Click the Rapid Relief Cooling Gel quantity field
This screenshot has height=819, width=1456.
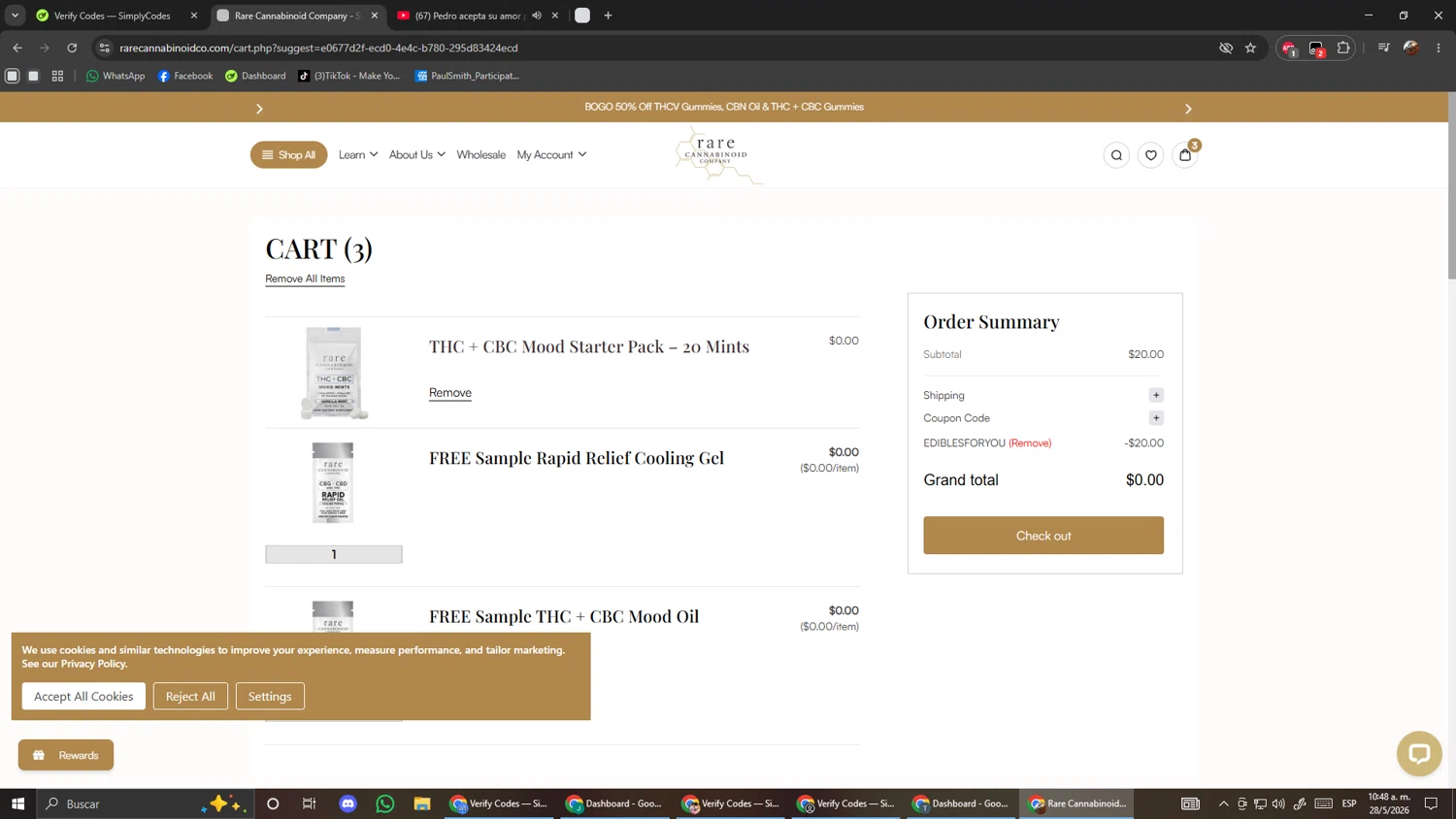click(x=334, y=554)
